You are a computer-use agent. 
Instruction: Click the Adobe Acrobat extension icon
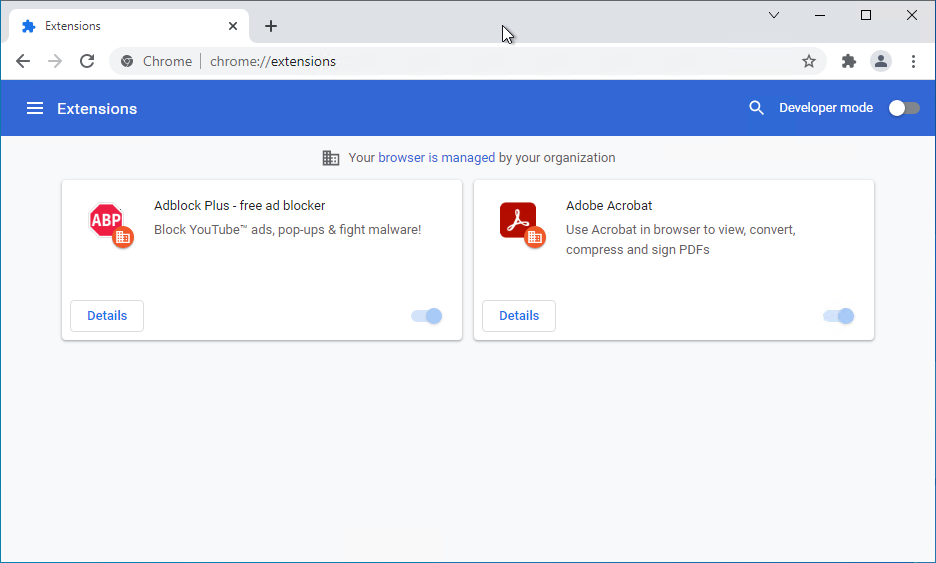pos(518,220)
